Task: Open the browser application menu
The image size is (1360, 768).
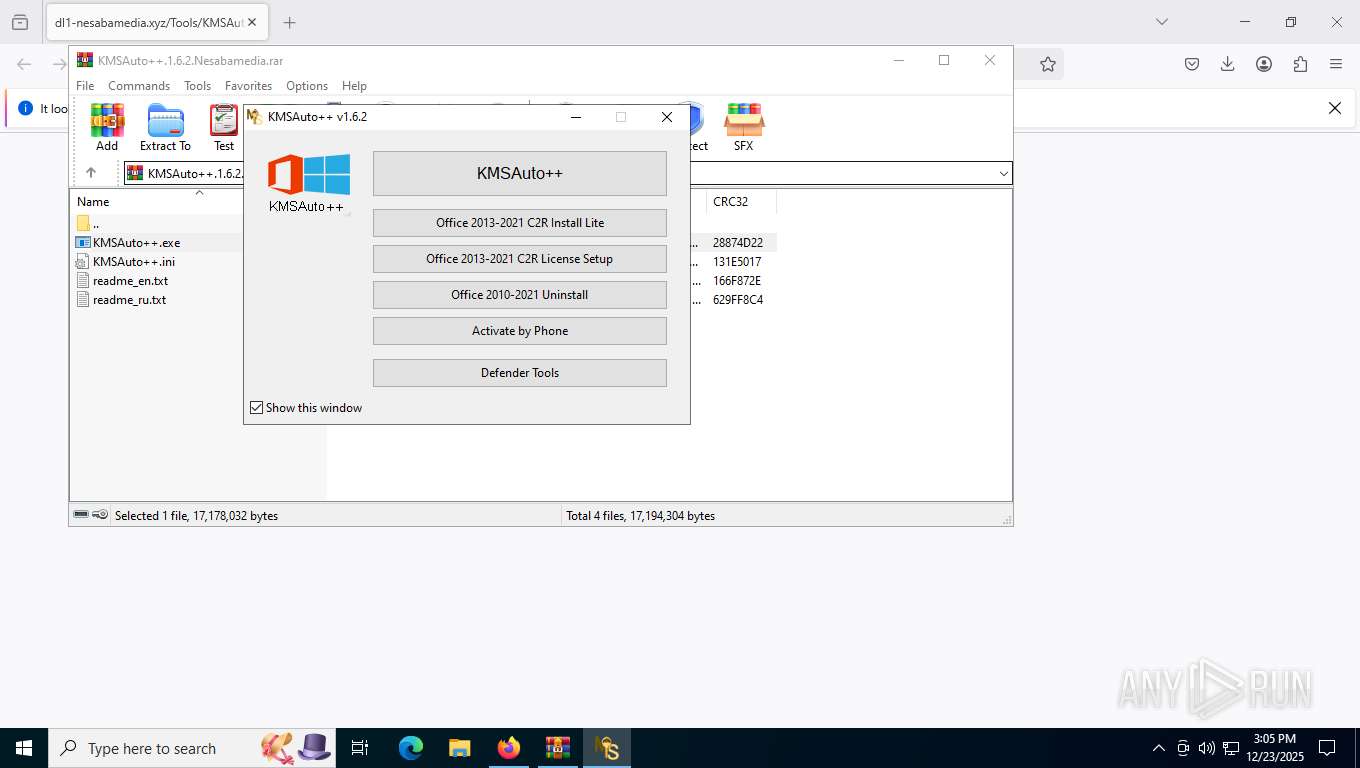Action: coord(1336,64)
